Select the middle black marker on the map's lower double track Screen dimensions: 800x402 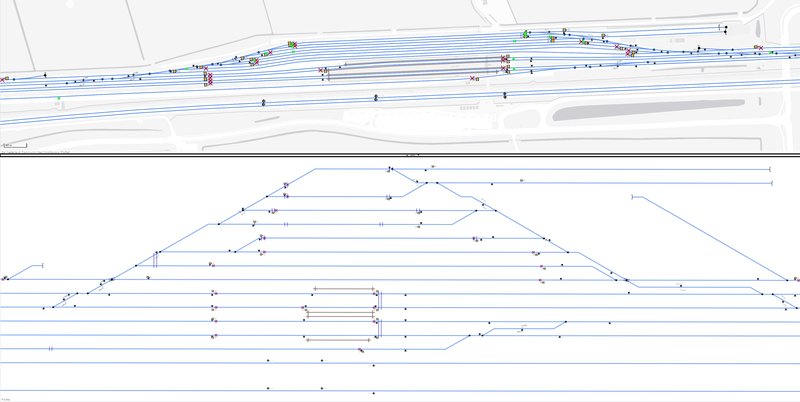pyautogui.click(x=376, y=97)
